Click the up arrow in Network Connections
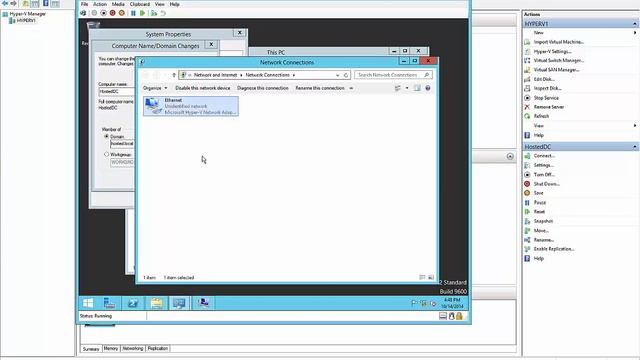This screenshot has width=640, height=360. [174, 75]
